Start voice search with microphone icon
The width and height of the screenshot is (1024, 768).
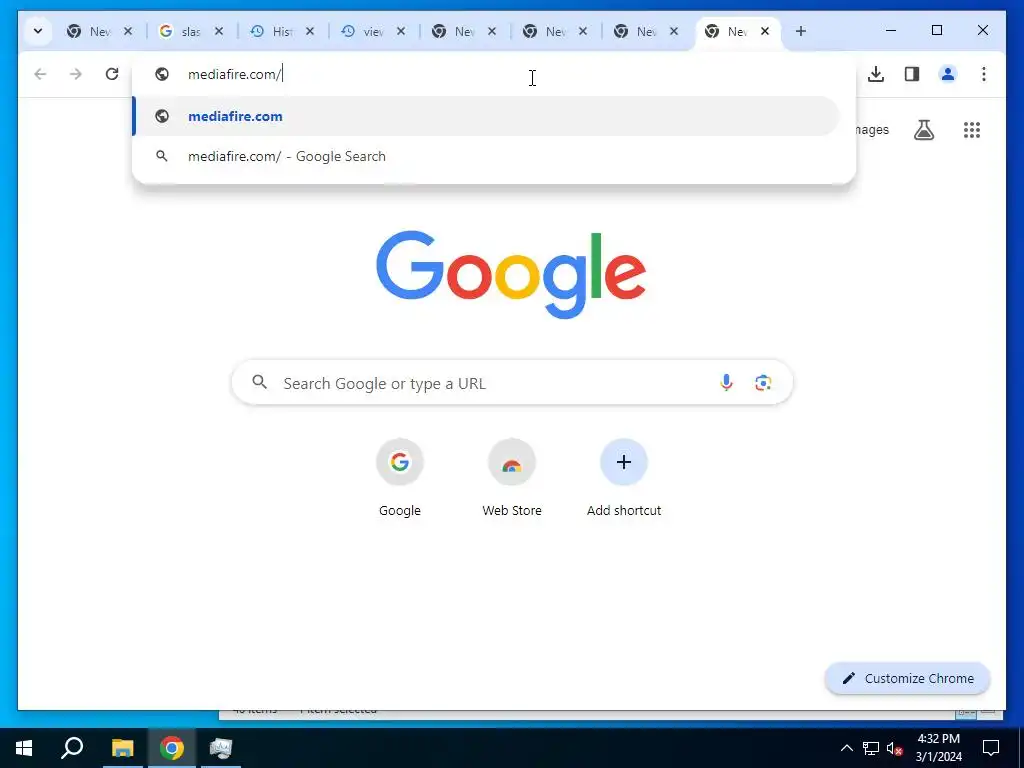(x=726, y=383)
